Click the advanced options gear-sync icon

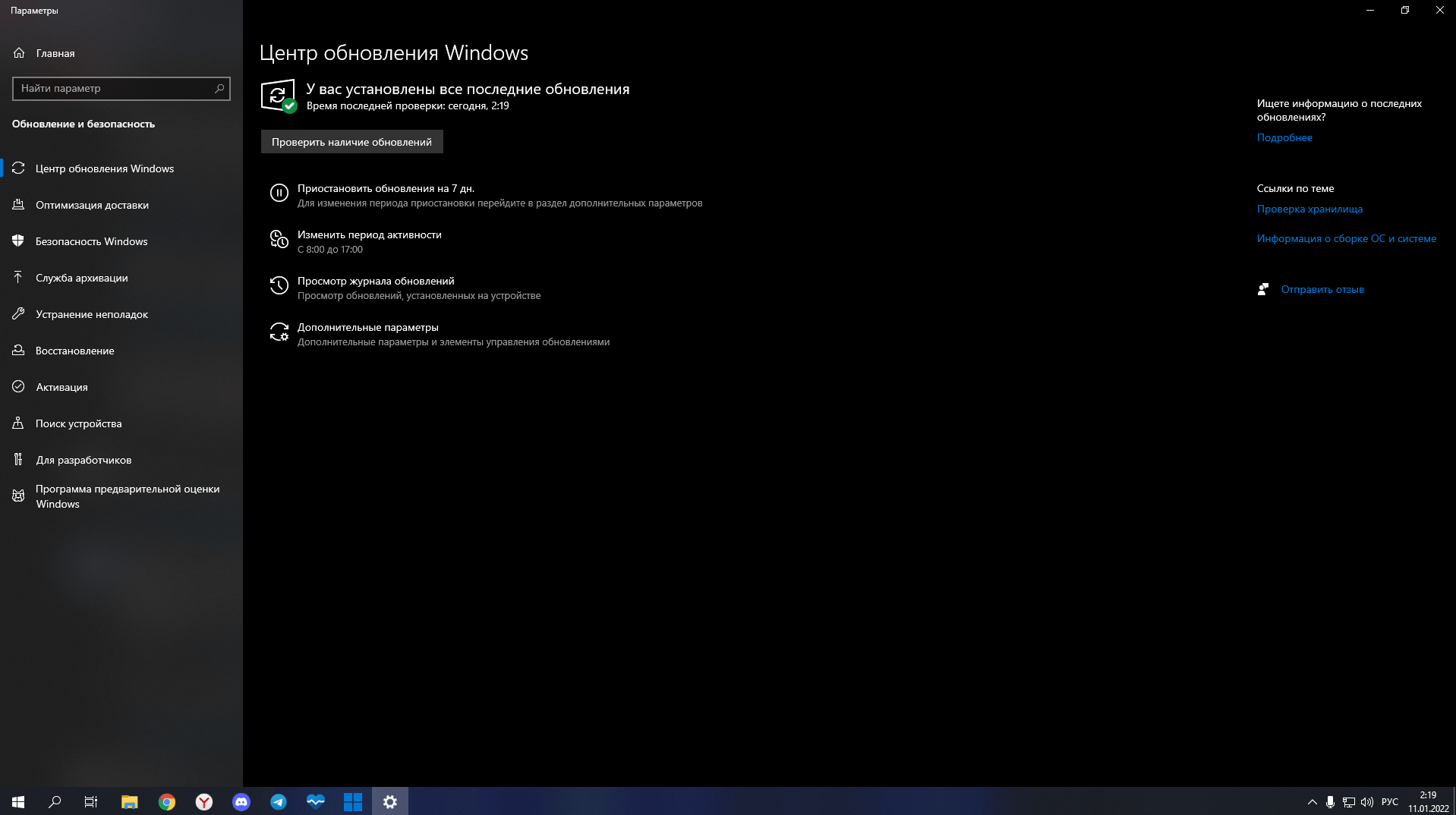279,332
